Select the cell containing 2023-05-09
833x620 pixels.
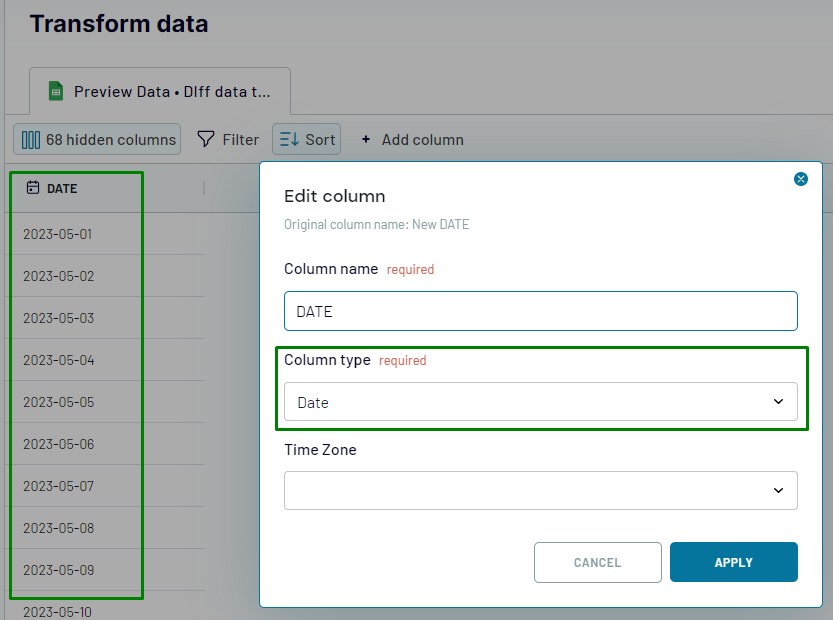point(58,570)
